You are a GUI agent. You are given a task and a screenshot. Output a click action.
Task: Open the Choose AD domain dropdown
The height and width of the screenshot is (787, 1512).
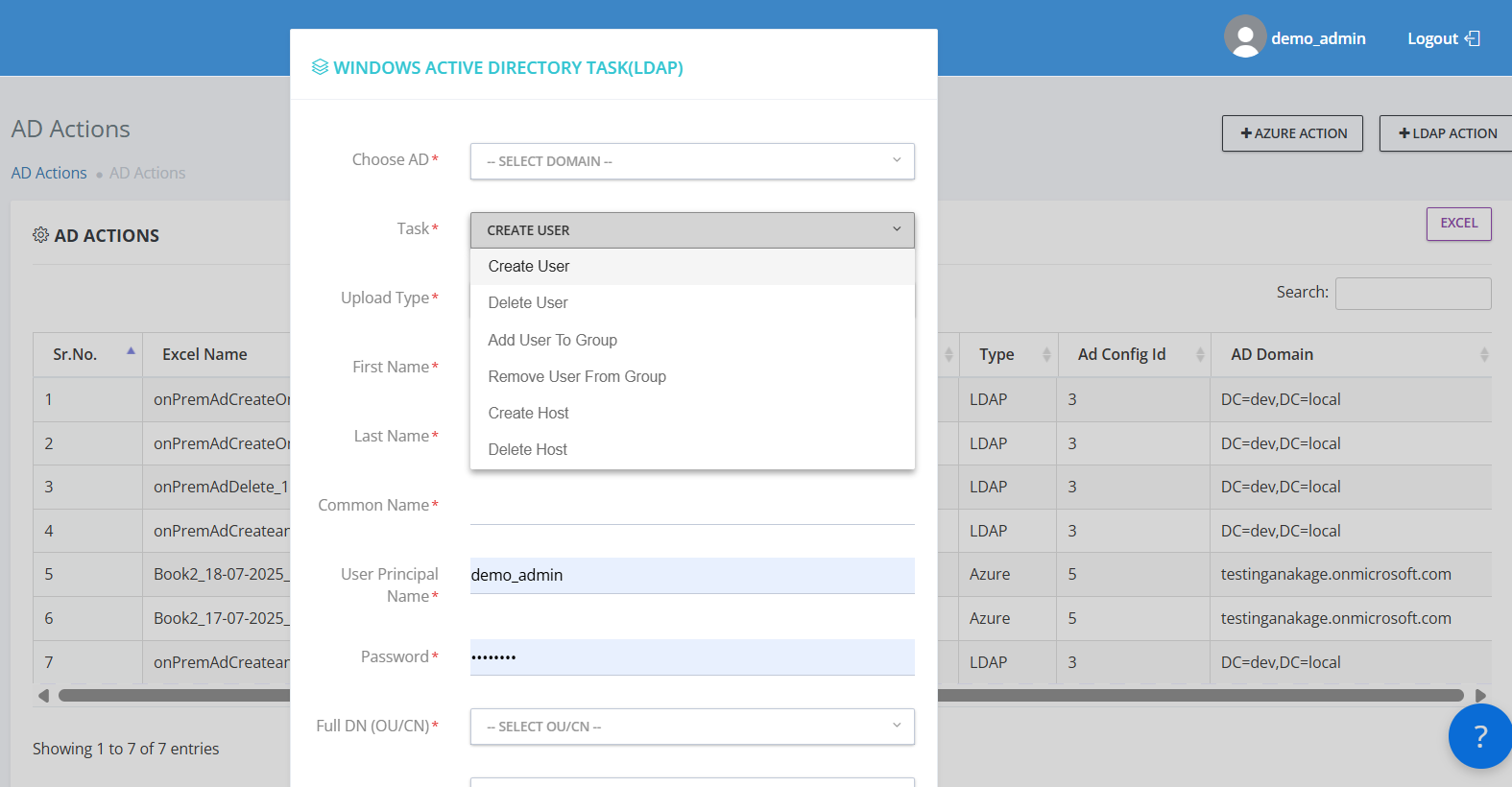click(x=691, y=161)
